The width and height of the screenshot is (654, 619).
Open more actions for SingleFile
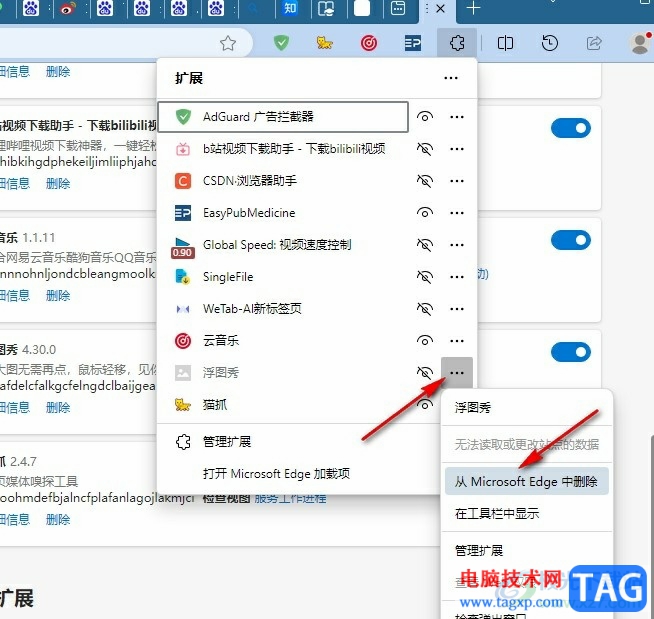(x=457, y=277)
